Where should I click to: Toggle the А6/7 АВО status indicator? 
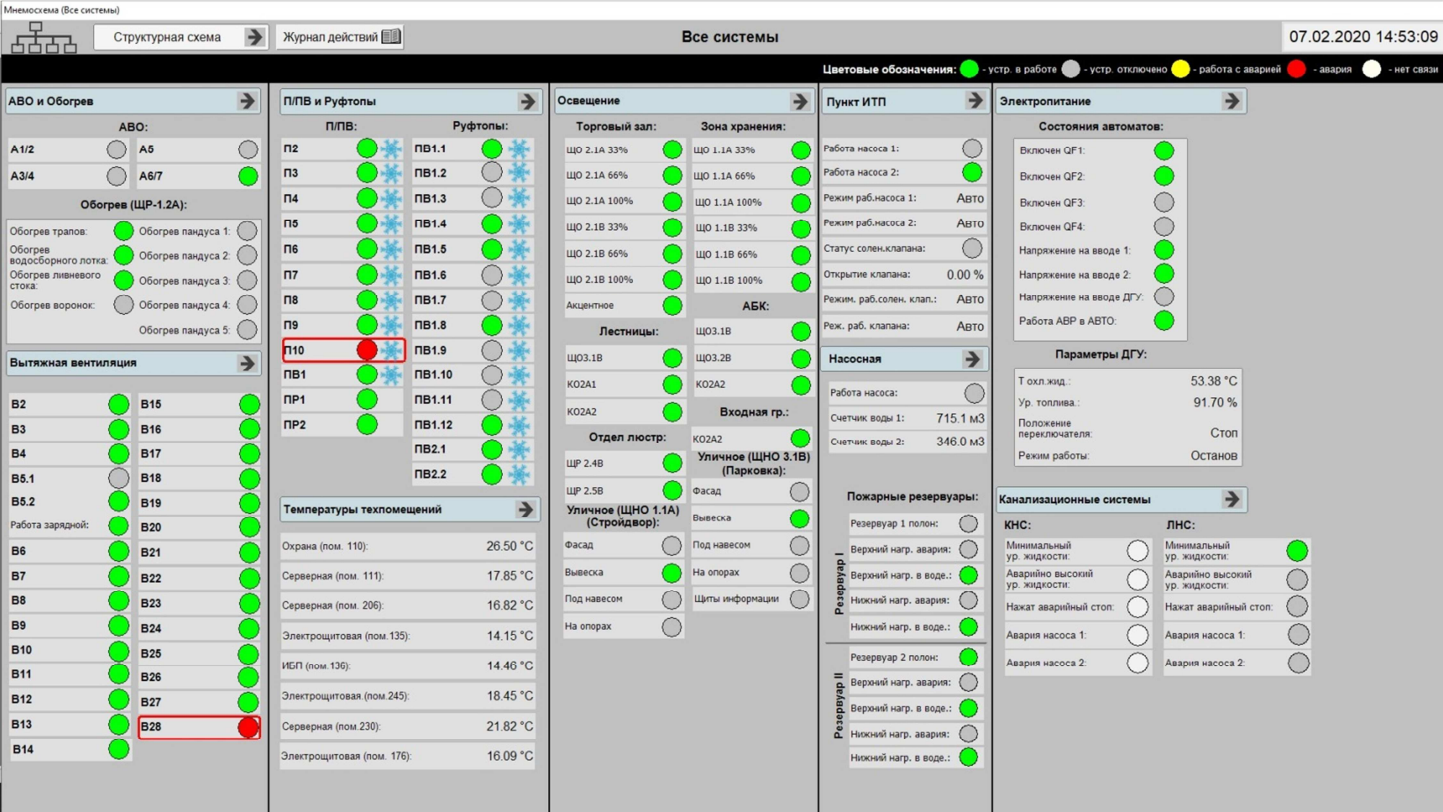[248, 176]
